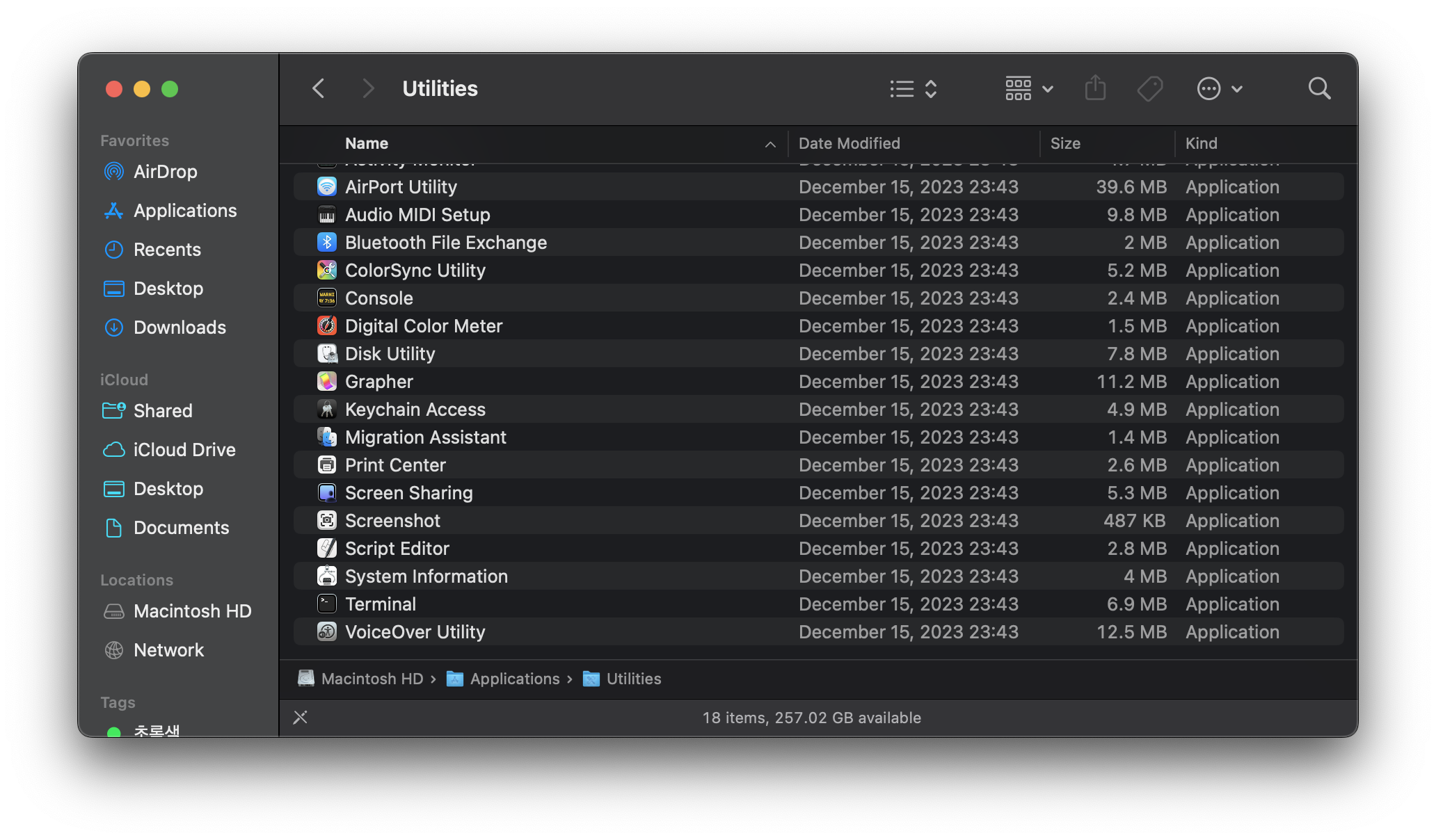The height and width of the screenshot is (840, 1436).
Task: Go forward with the right chevron button
Action: coord(368,89)
